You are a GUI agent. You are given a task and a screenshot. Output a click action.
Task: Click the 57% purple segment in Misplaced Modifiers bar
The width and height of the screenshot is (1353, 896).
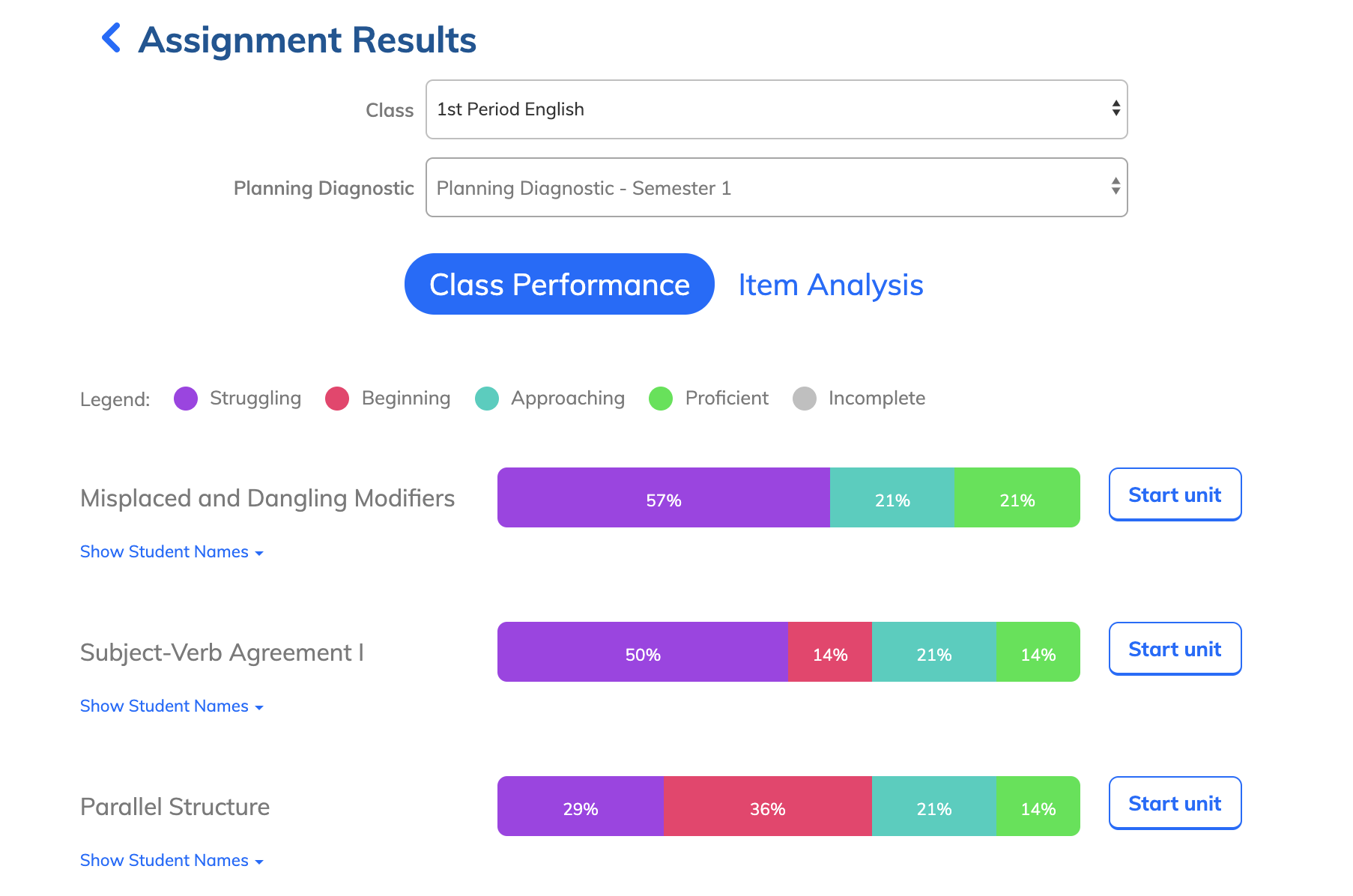pos(663,497)
